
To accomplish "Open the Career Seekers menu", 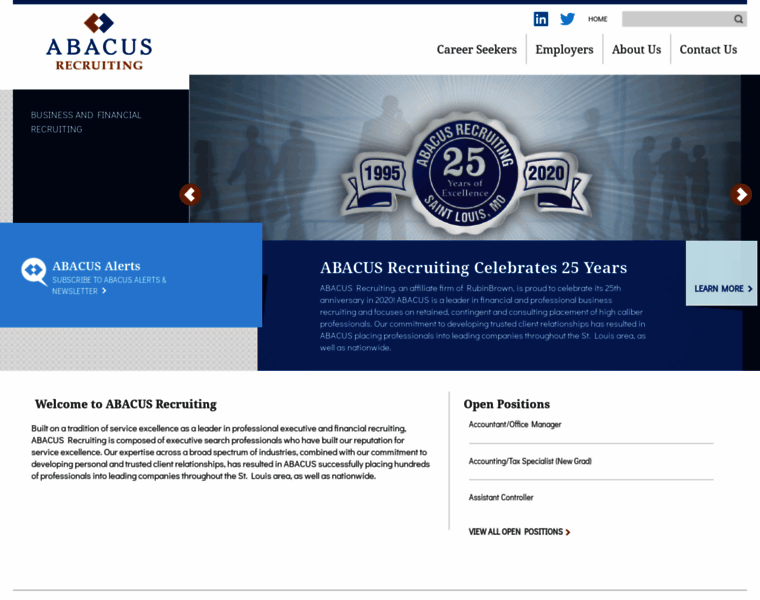I will coord(476,49).
